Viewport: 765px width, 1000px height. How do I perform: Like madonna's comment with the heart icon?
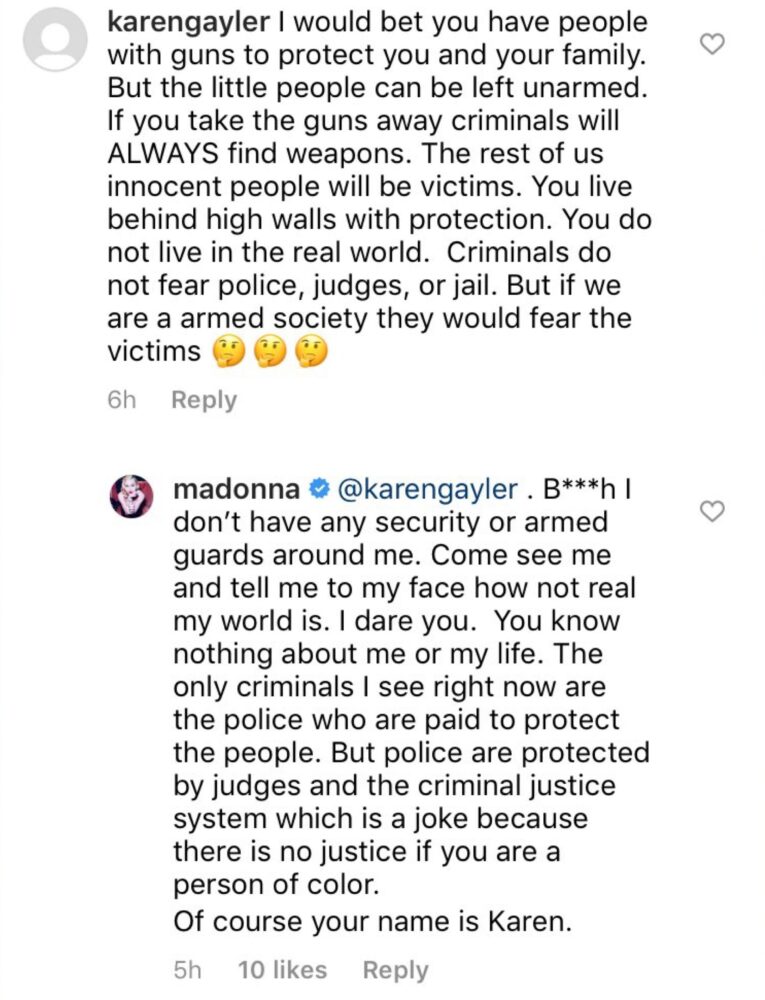pyautogui.click(x=712, y=511)
